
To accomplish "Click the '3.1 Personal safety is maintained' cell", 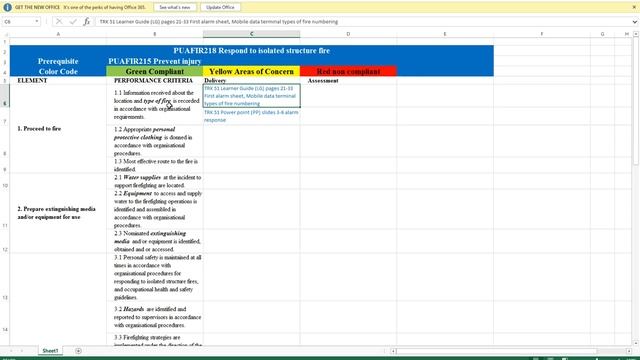I will (x=155, y=278).
